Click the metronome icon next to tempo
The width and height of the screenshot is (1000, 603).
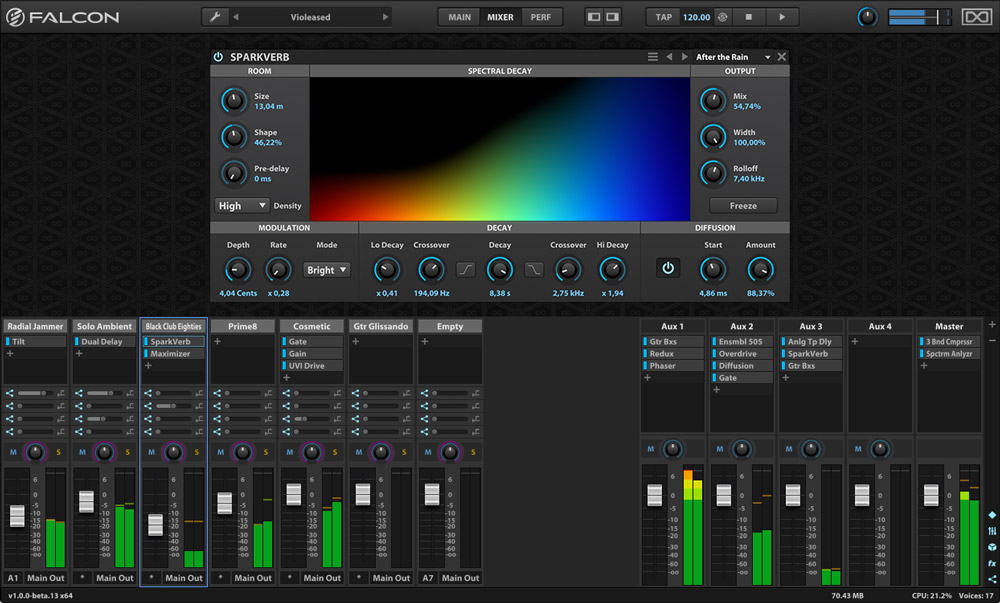point(723,17)
